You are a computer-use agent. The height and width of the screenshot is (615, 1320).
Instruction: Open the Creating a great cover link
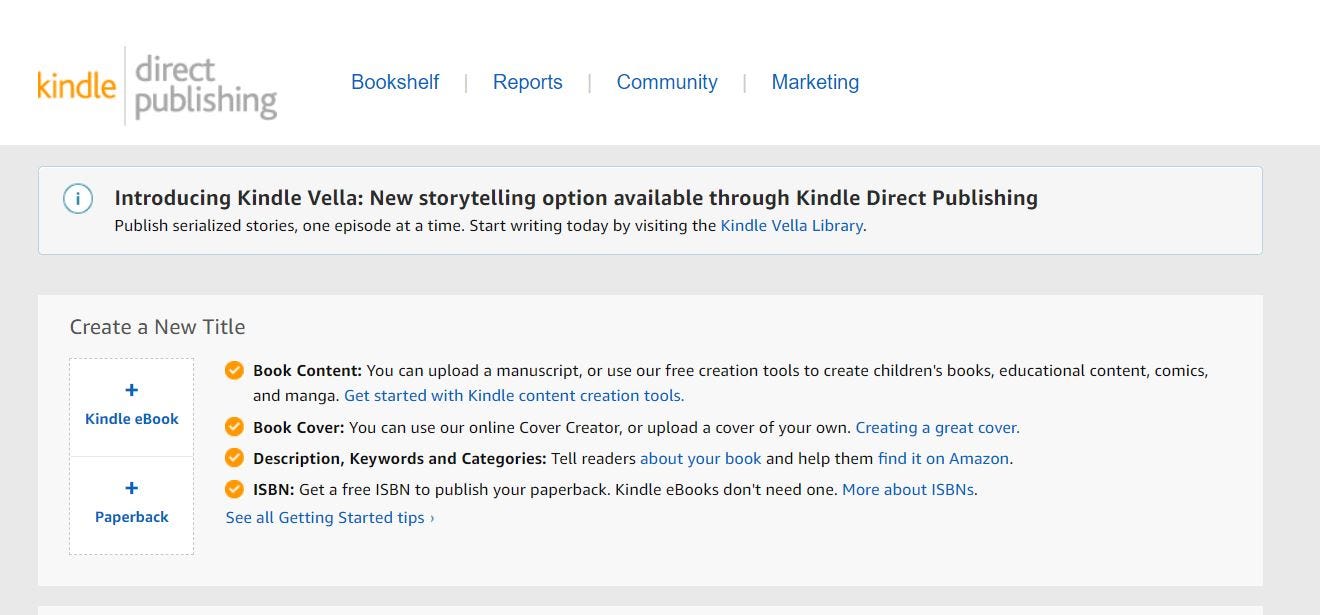(937, 428)
